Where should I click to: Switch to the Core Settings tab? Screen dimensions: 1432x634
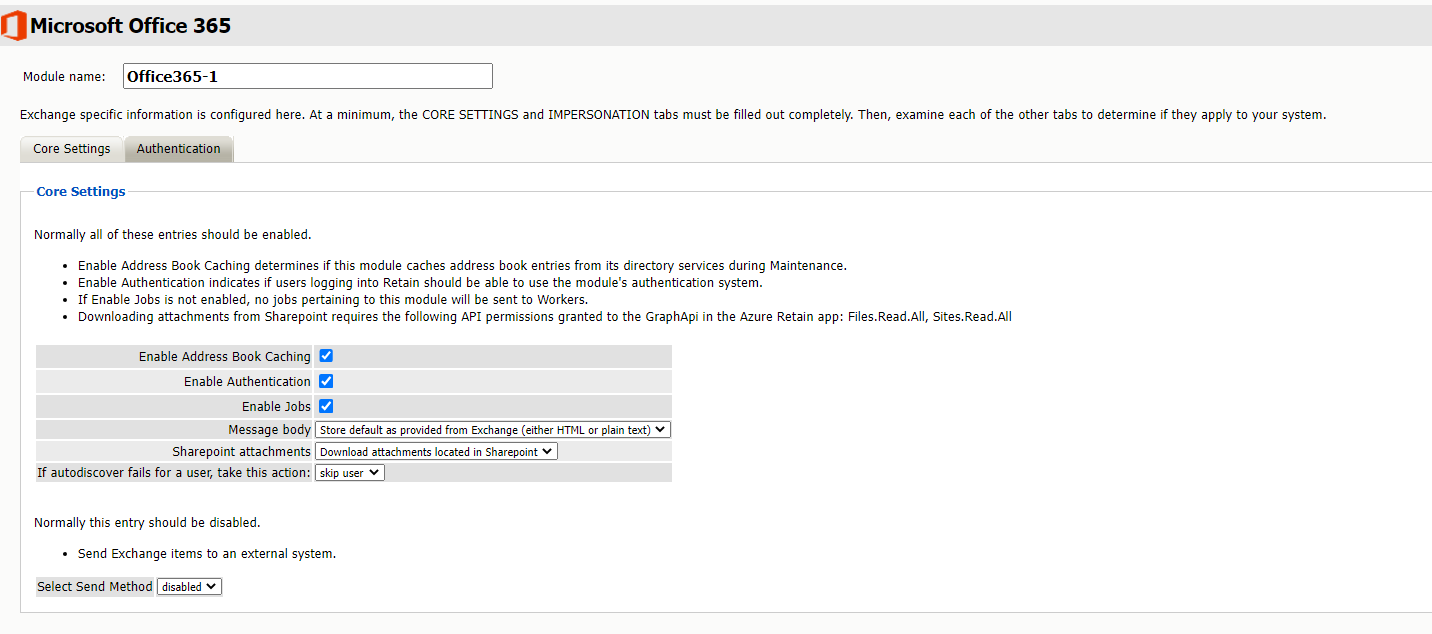point(72,149)
